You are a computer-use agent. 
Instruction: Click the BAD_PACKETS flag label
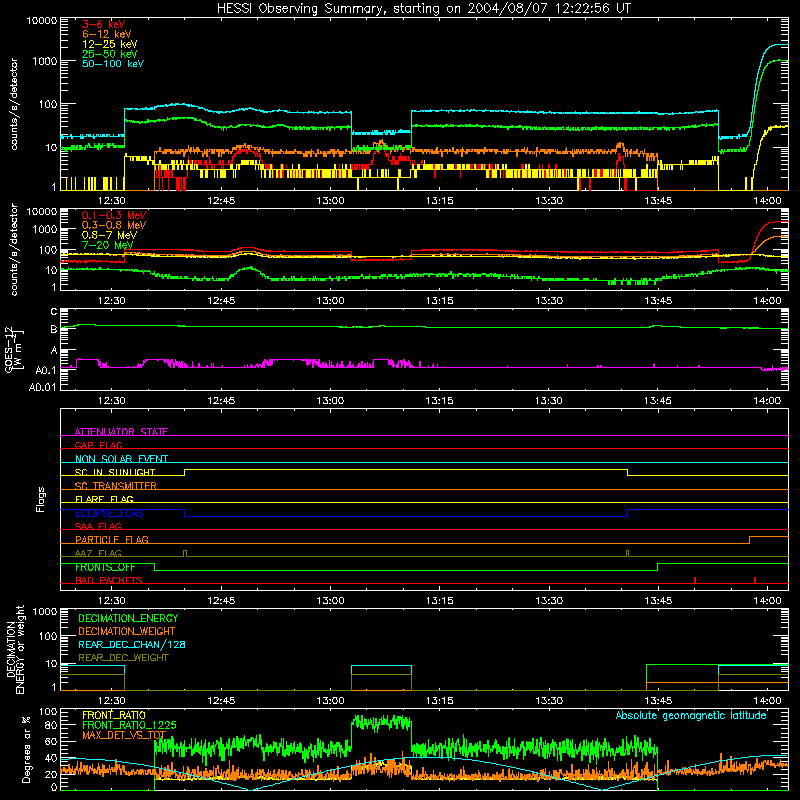click(109, 580)
